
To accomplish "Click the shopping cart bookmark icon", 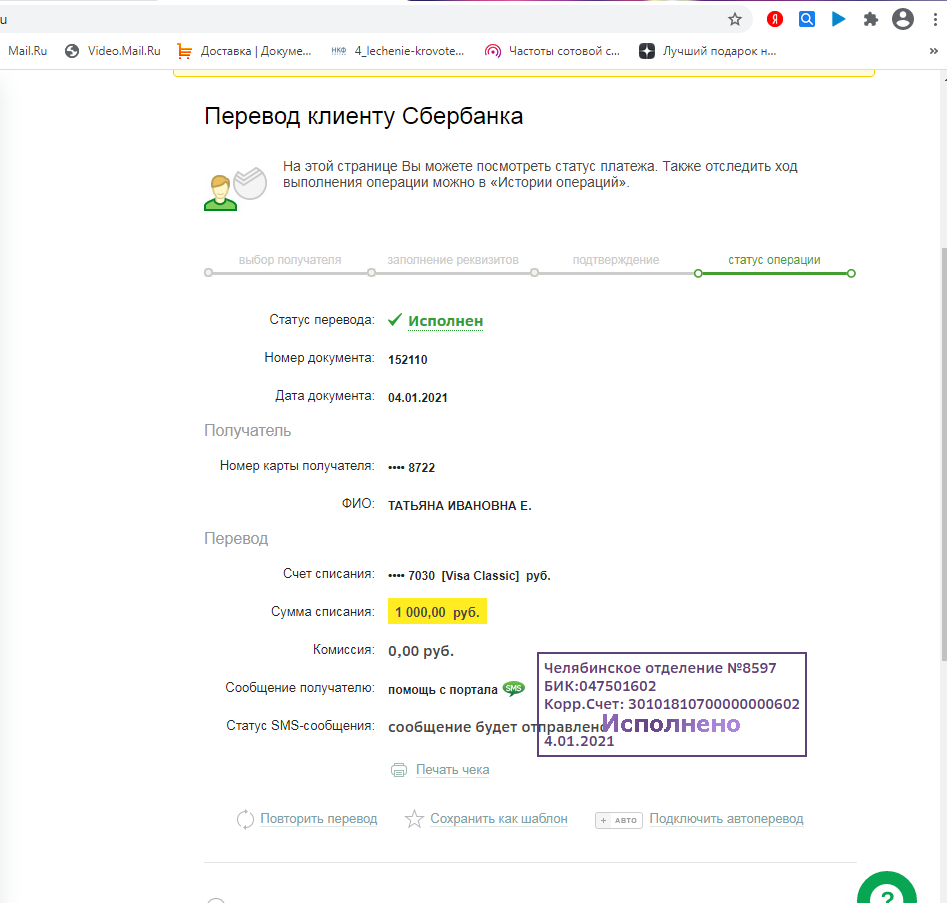I will coord(184,51).
